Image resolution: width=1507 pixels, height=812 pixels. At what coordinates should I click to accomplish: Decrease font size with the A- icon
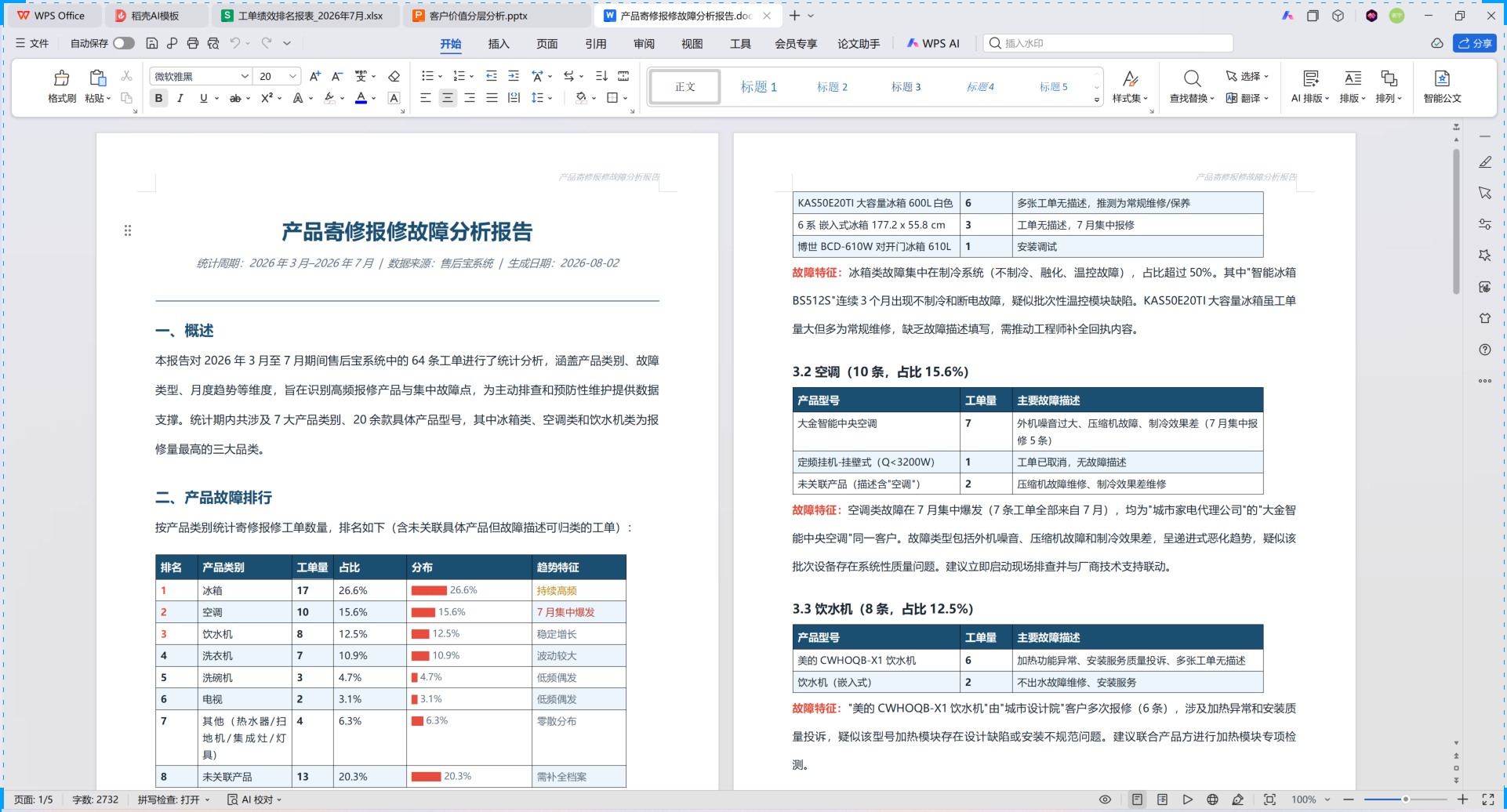337,76
